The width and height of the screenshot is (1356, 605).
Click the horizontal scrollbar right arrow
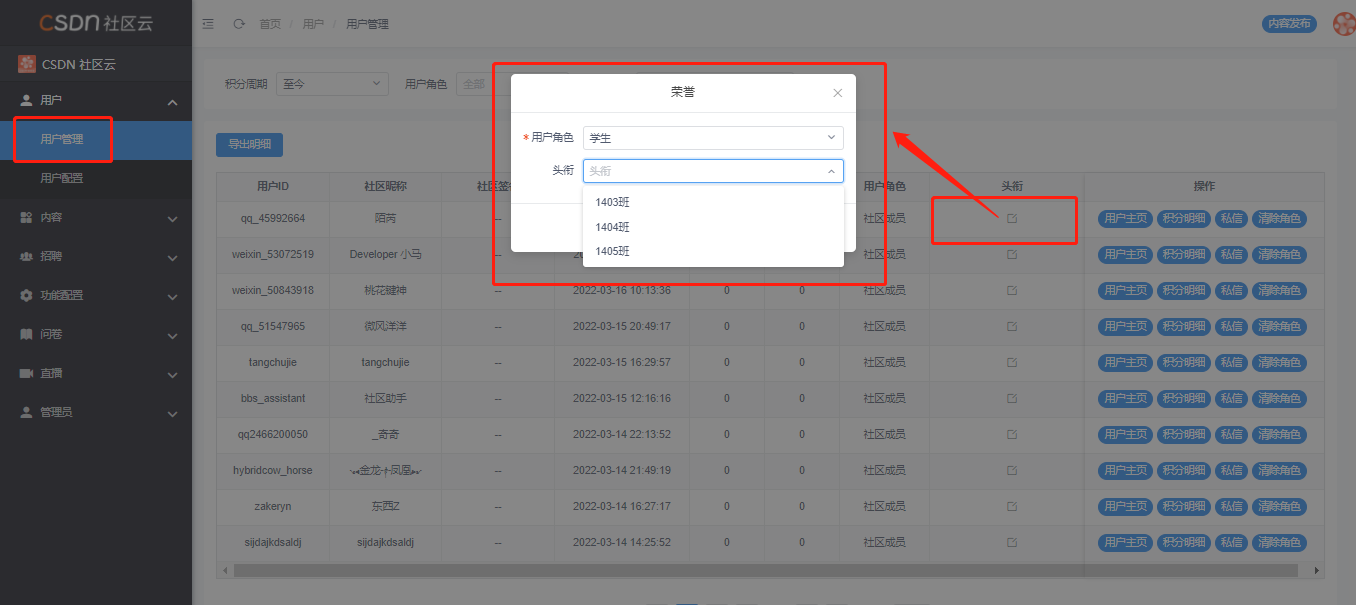1317,570
